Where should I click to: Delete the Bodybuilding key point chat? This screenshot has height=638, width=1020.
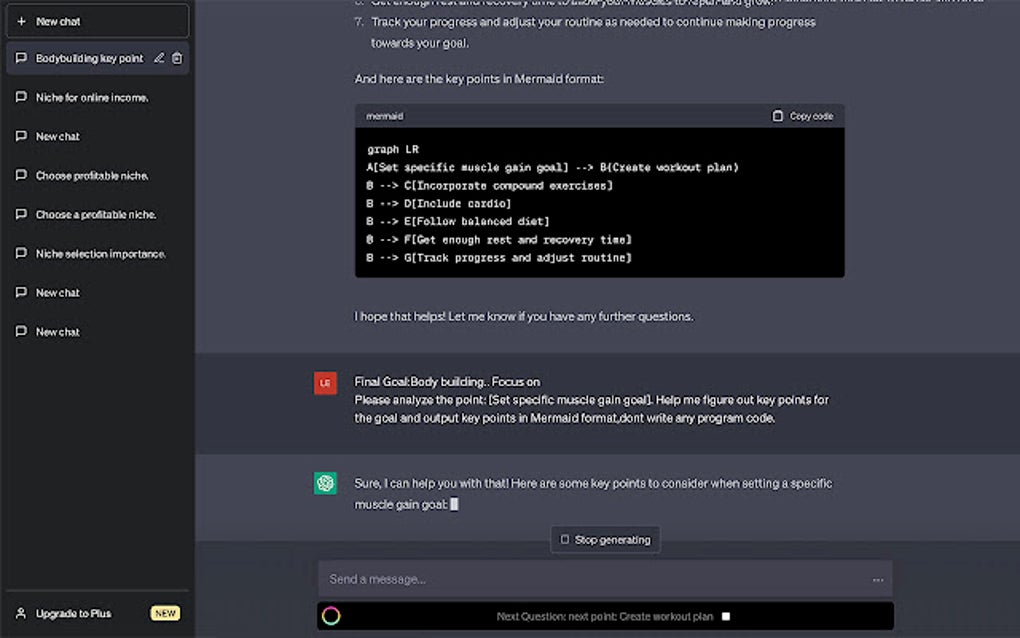177,58
